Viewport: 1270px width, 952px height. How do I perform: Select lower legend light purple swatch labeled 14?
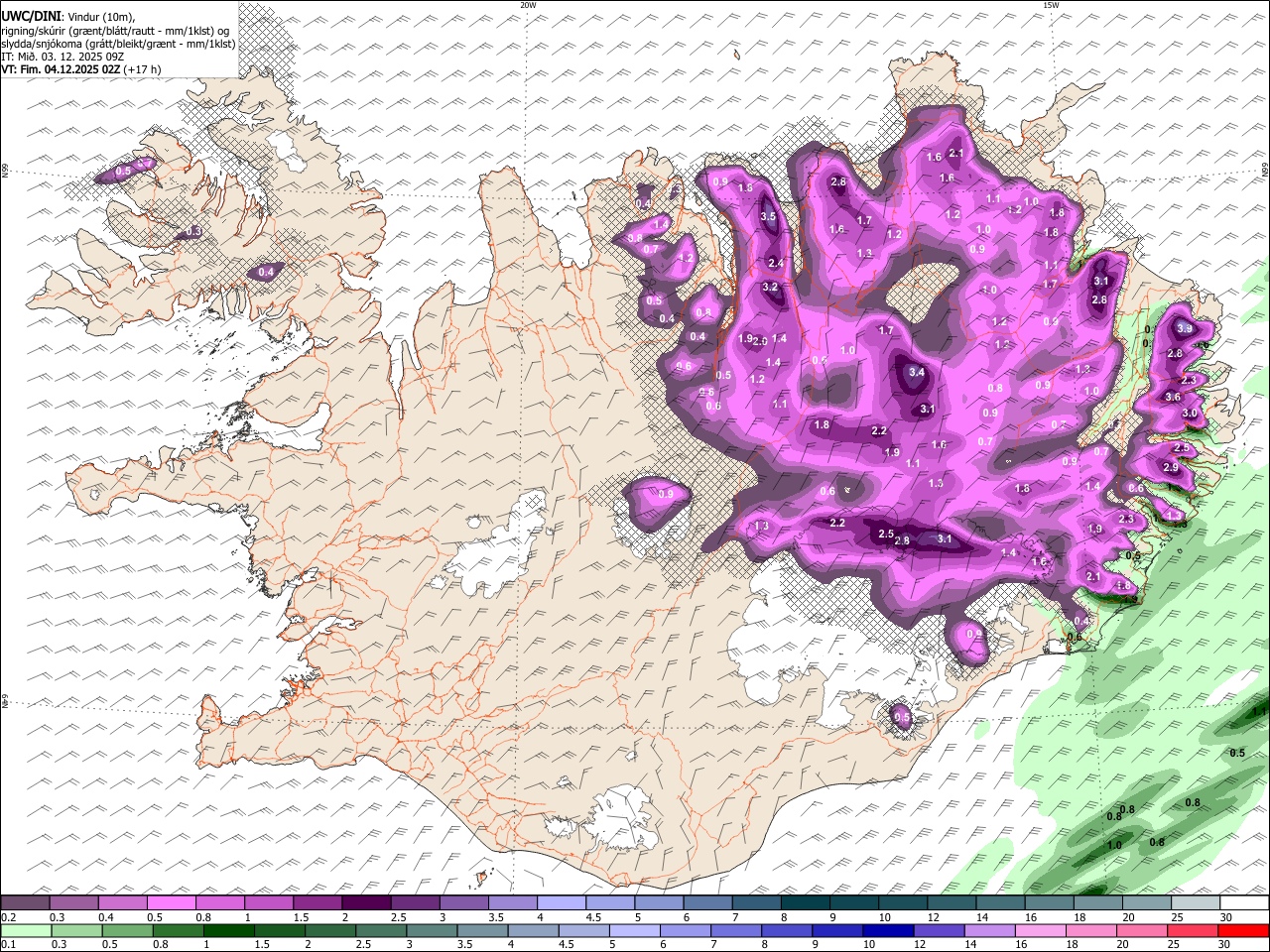[x=988, y=930]
